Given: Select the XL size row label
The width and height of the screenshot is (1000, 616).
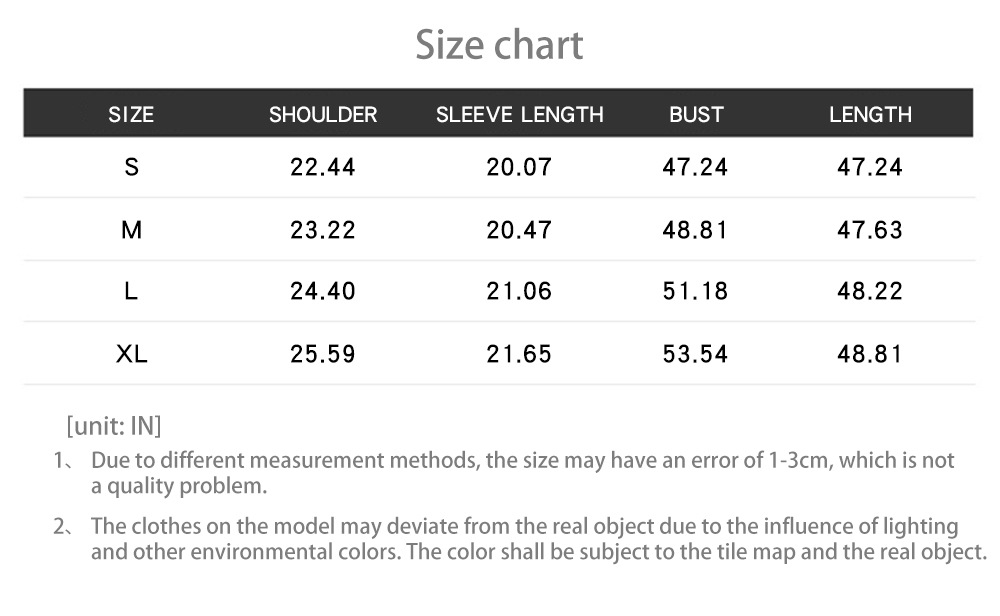Looking at the screenshot, I should pos(131,354).
